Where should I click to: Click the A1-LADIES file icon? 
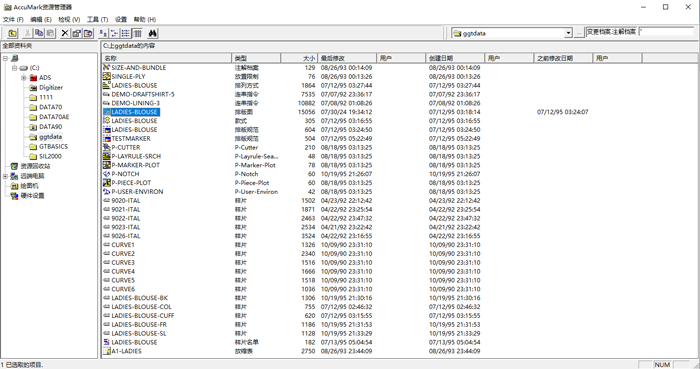click(x=107, y=351)
